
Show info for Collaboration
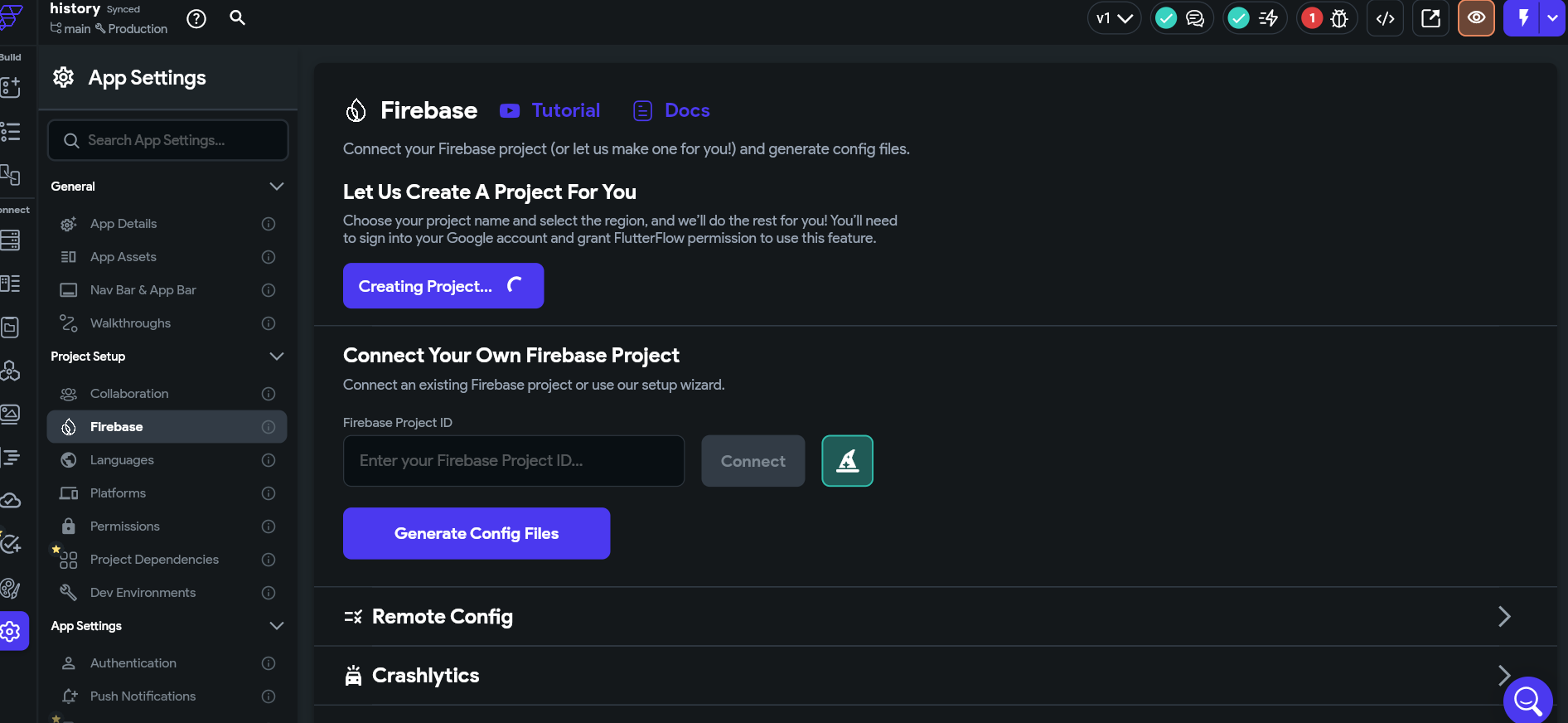[x=269, y=394]
